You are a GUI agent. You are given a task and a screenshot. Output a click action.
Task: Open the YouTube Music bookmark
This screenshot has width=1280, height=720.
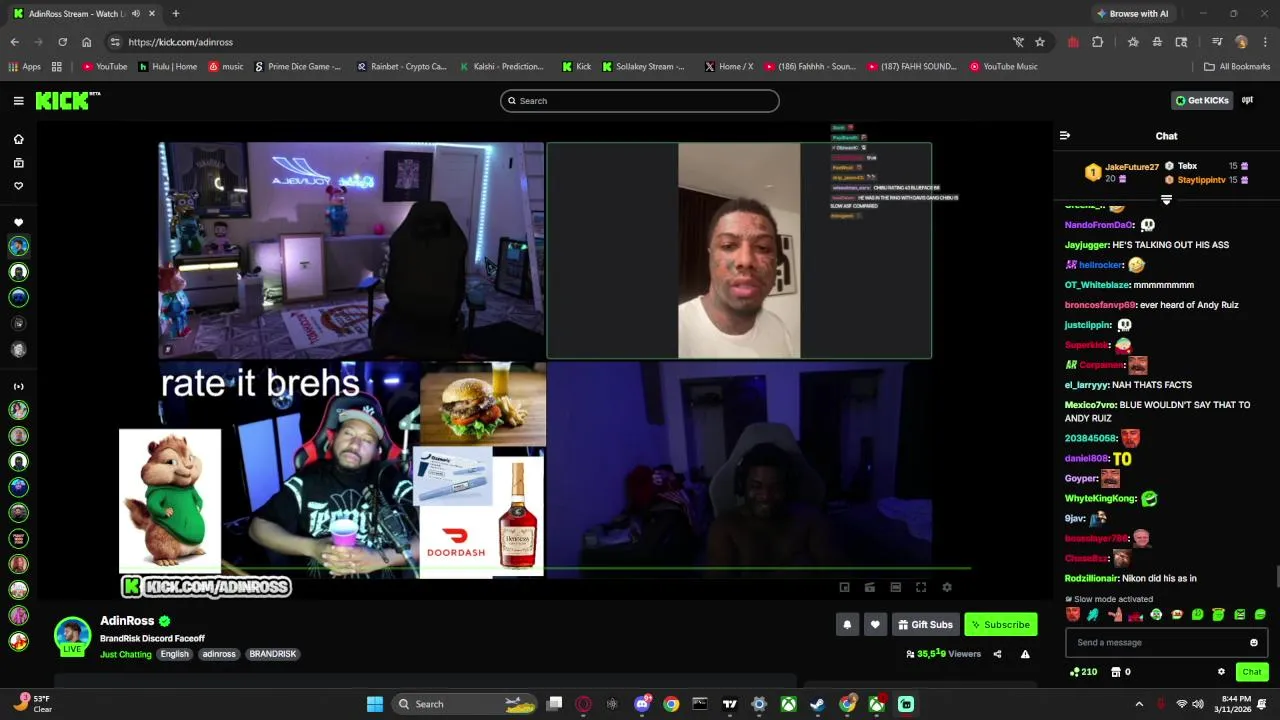click(1004, 67)
